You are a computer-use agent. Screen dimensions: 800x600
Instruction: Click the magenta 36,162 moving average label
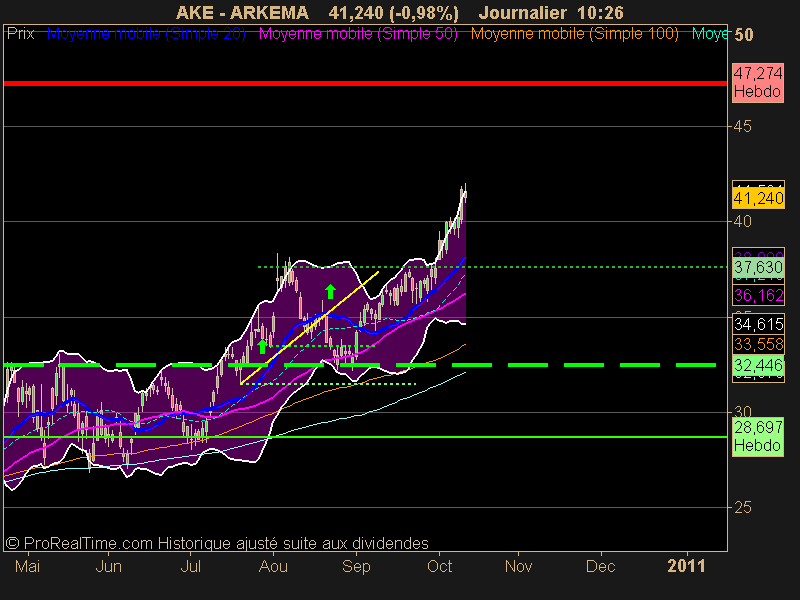[x=758, y=295]
